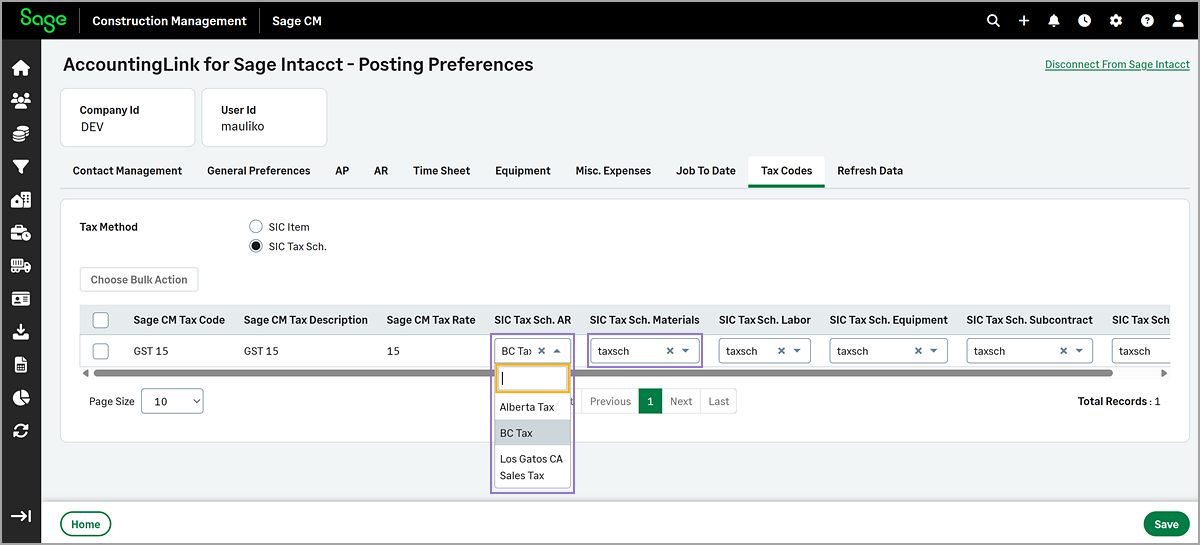Click Construction Management header title
Viewport: 1200px width, 545px height.
pos(169,20)
